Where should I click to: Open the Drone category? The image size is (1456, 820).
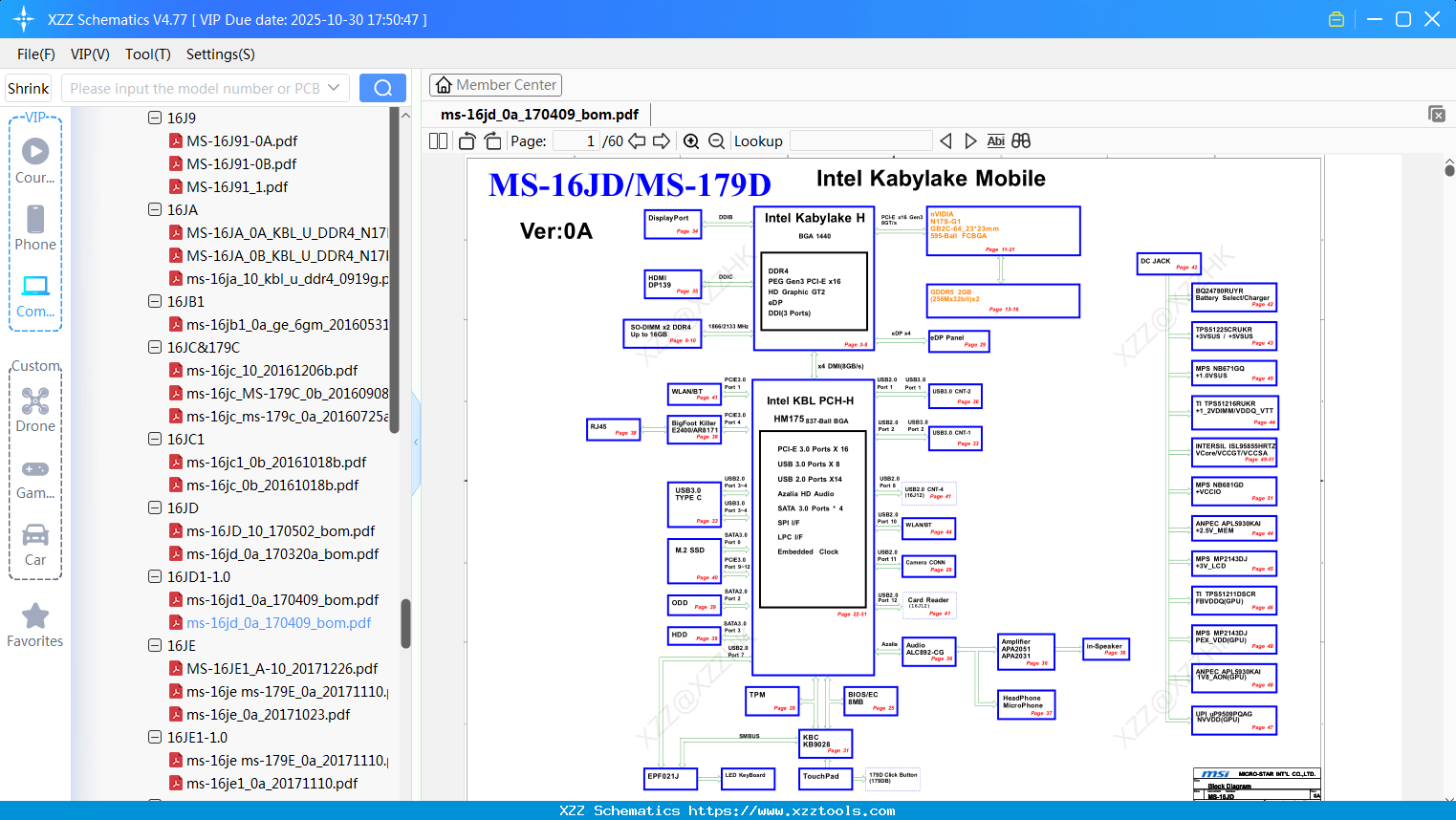click(x=35, y=400)
